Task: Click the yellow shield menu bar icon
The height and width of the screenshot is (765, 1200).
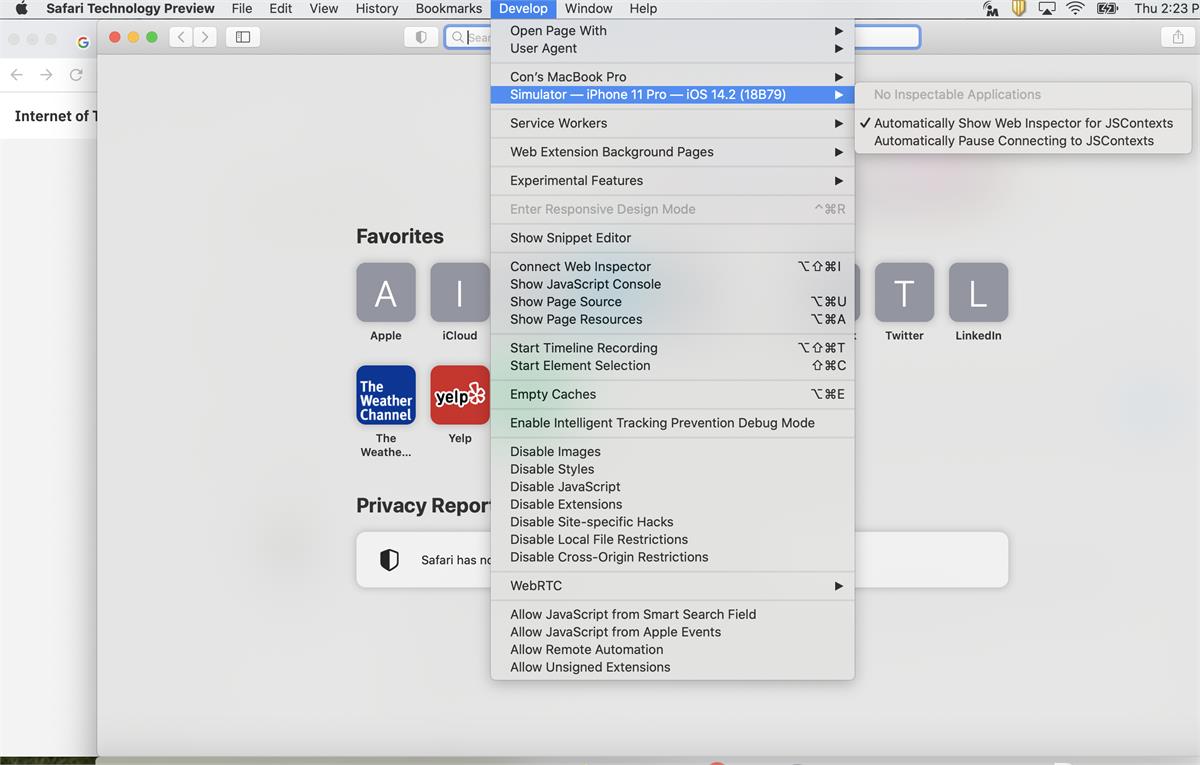Action: point(1019,8)
